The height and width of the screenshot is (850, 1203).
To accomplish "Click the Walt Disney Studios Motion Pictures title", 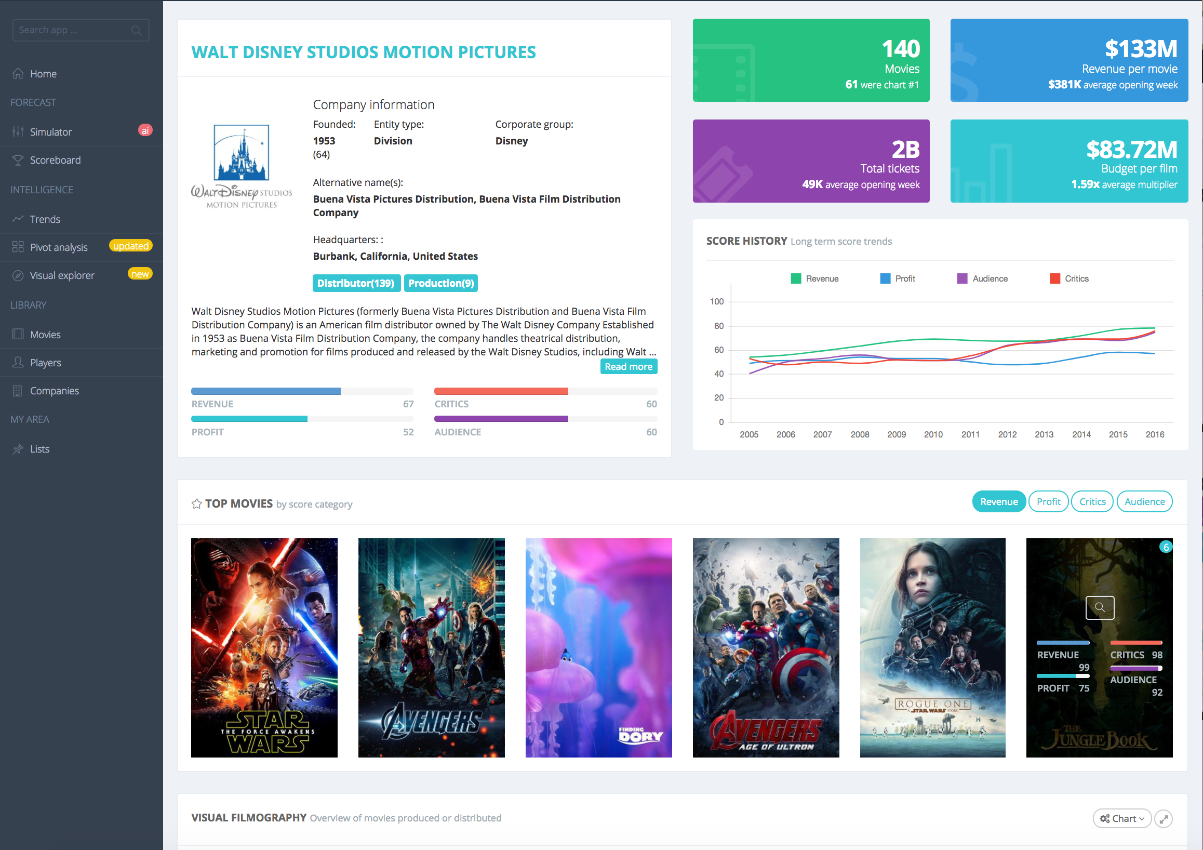I will pyautogui.click(x=364, y=52).
